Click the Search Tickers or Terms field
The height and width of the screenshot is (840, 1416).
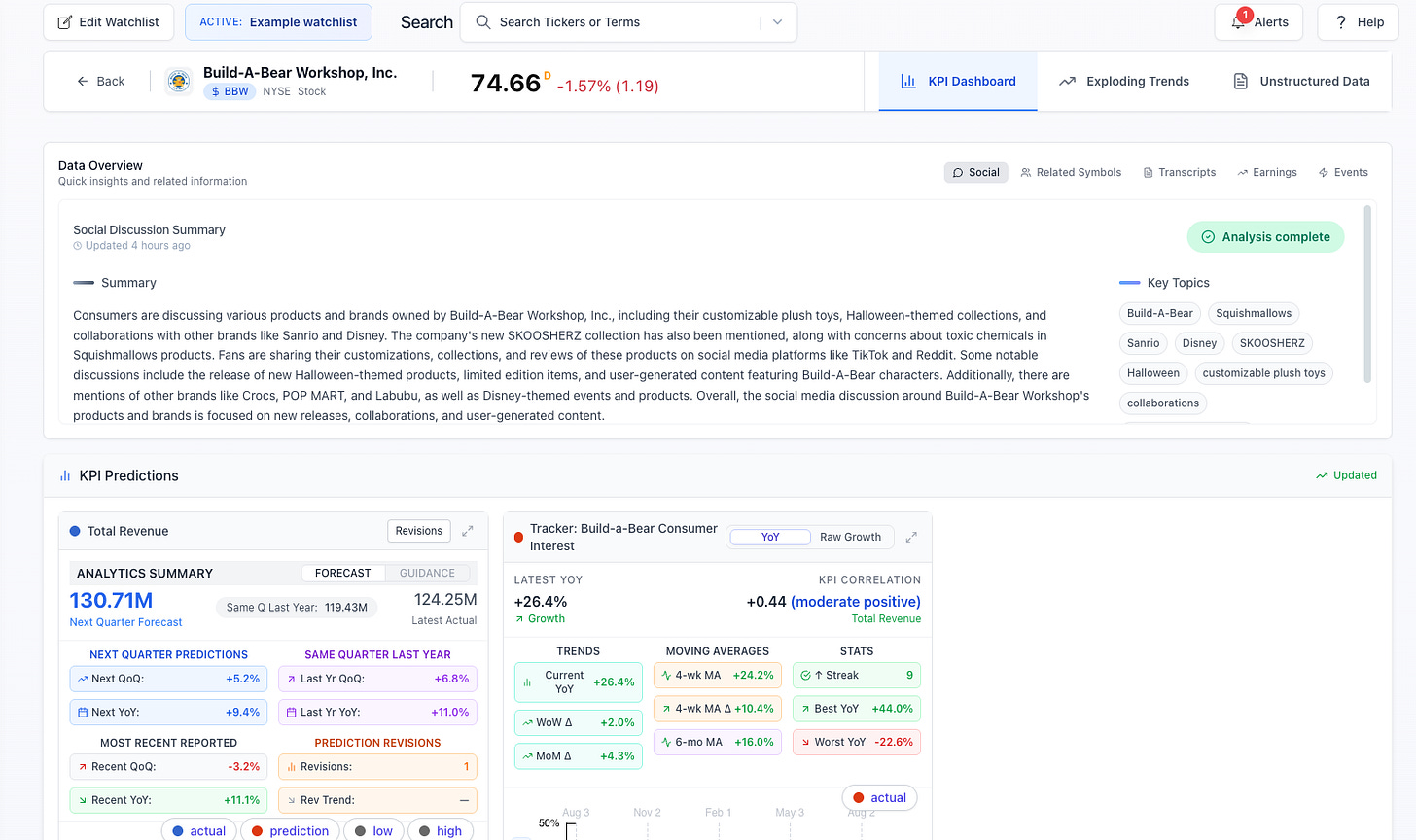(628, 22)
